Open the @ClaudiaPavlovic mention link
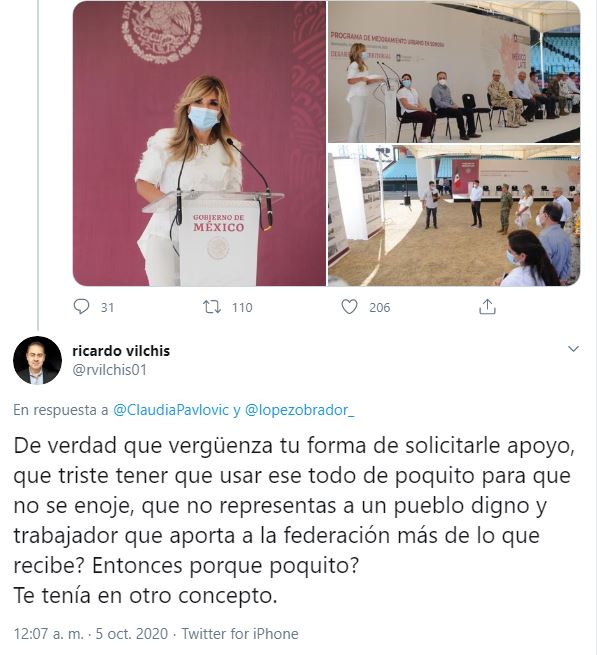Image resolution: width=597 pixels, height=655 pixels. point(171,410)
